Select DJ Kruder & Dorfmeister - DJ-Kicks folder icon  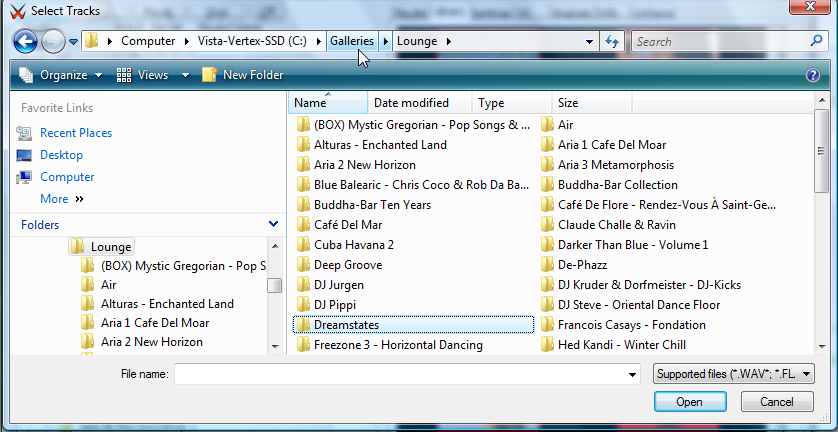click(x=547, y=285)
